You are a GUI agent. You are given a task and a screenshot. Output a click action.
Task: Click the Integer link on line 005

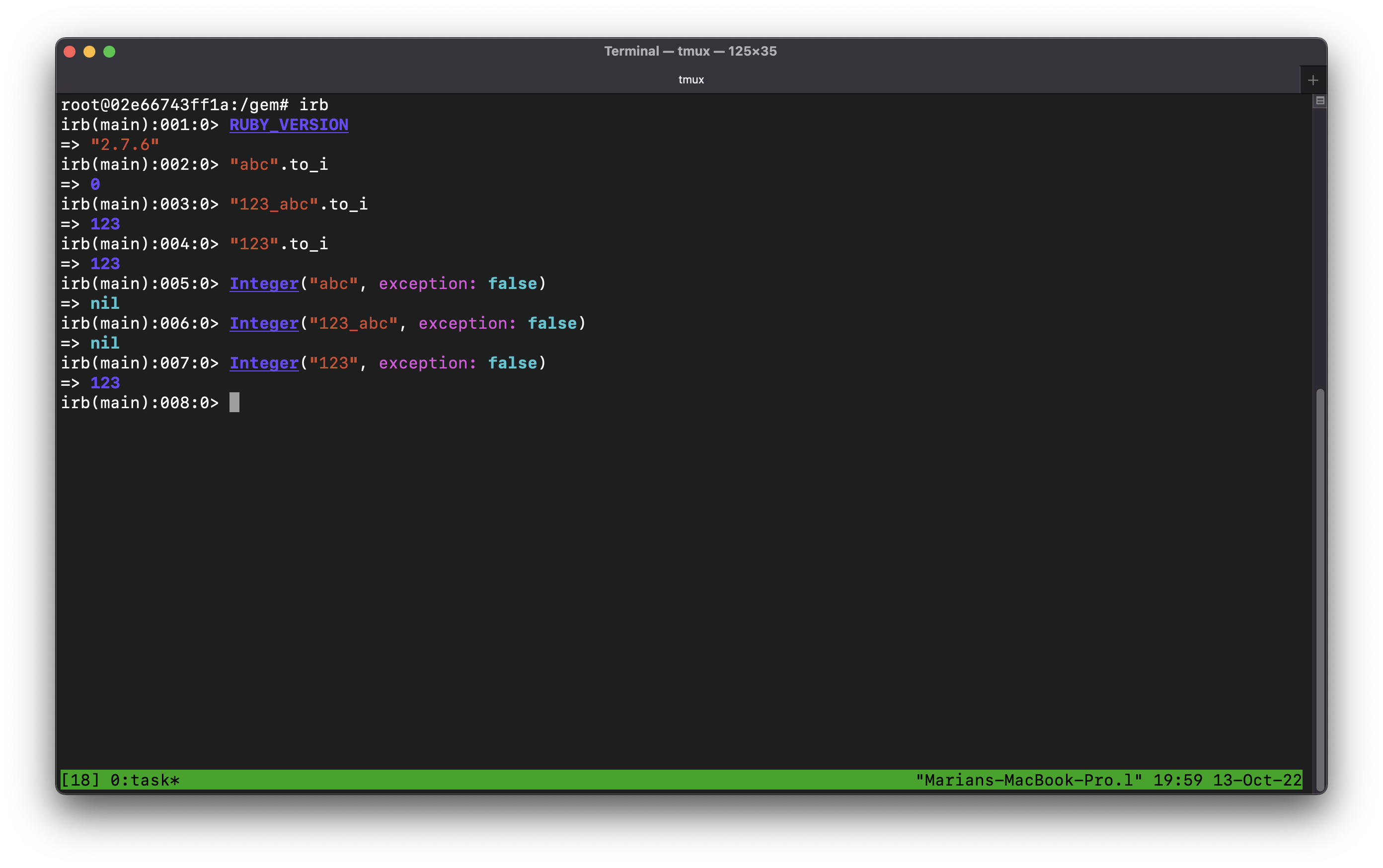point(264,283)
